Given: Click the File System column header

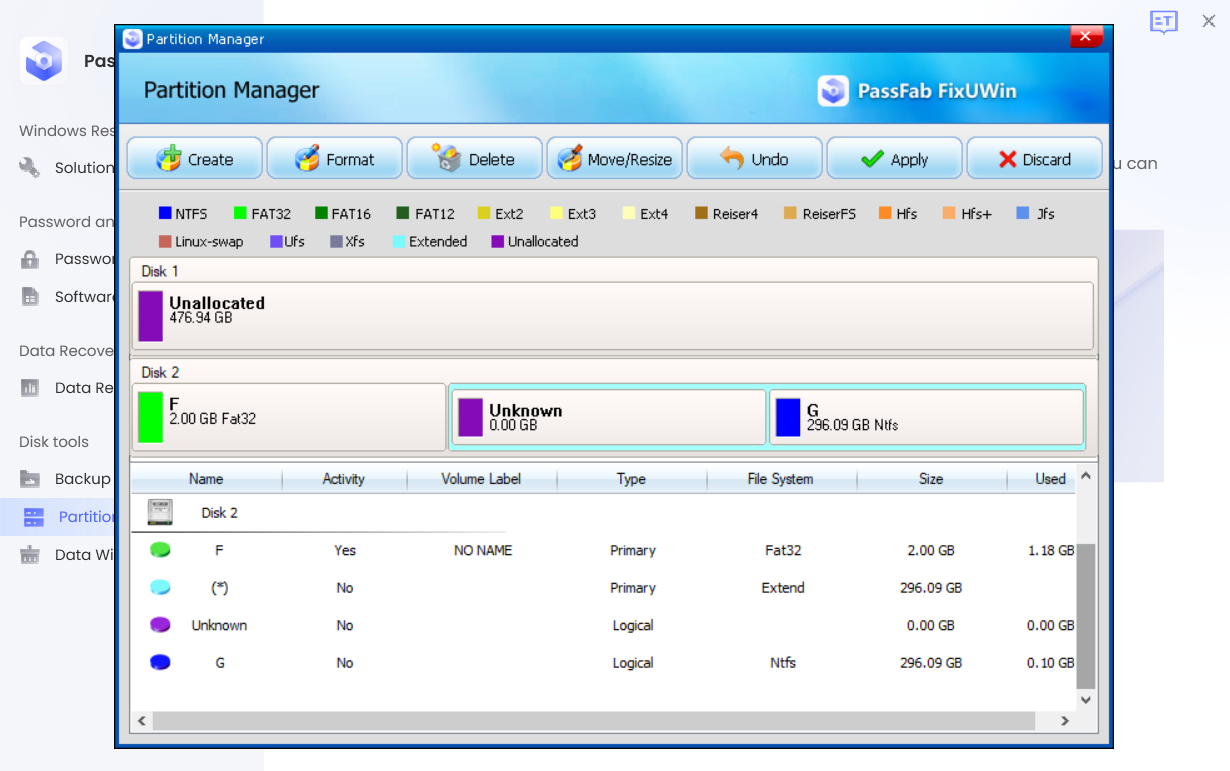Looking at the screenshot, I should [781, 479].
